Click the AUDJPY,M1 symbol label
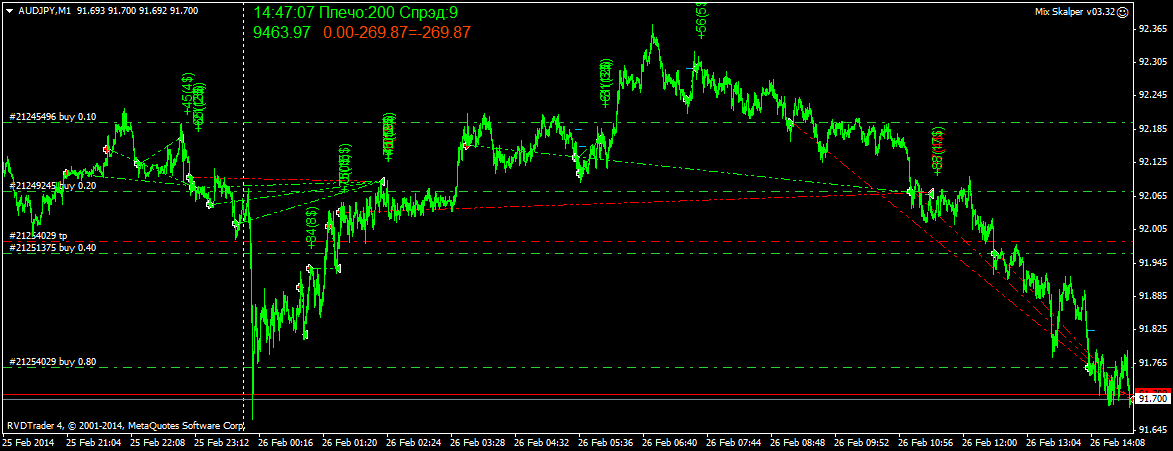Screen dimensions: 1173x451 [44, 12]
